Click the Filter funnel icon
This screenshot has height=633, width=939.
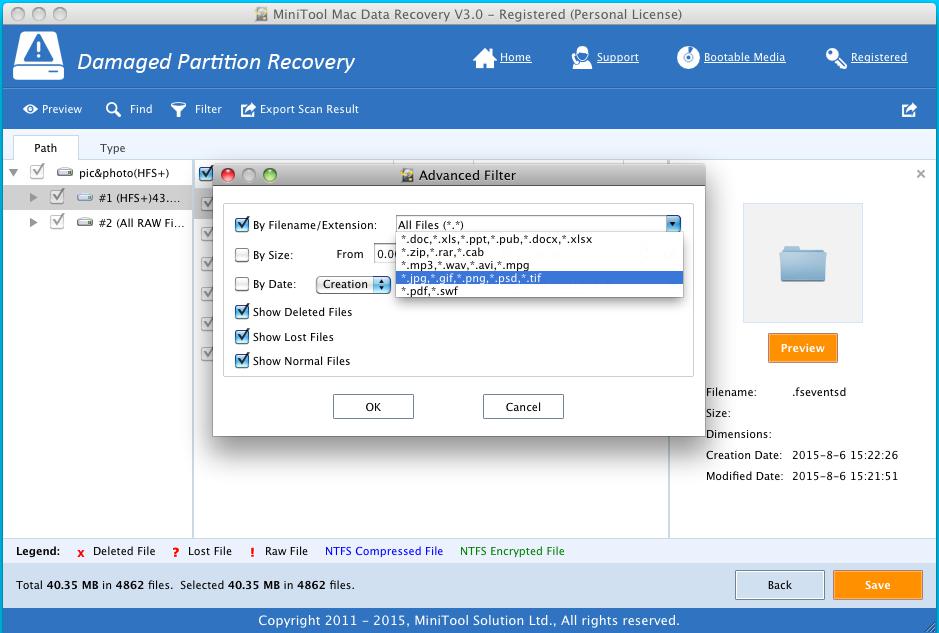pos(178,109)
